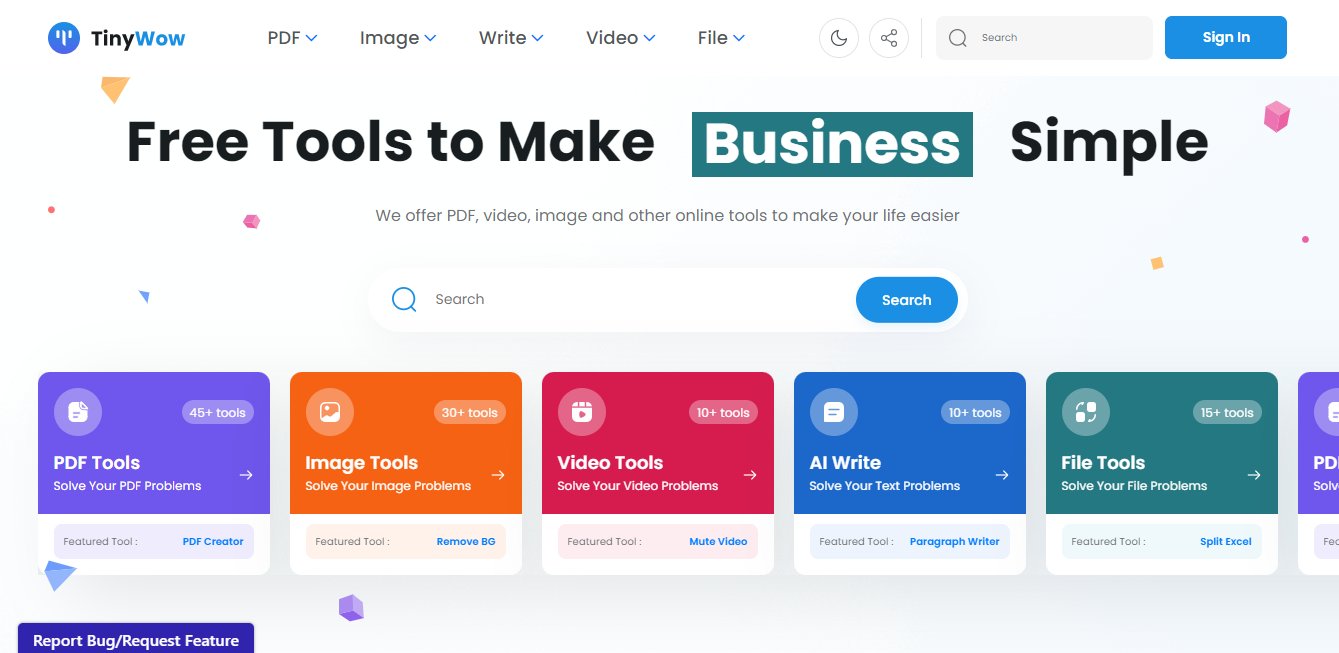Open the PDF Creator featured tool
The height and width of the screenshot is (653, 1339).
[x=213, y=542]
